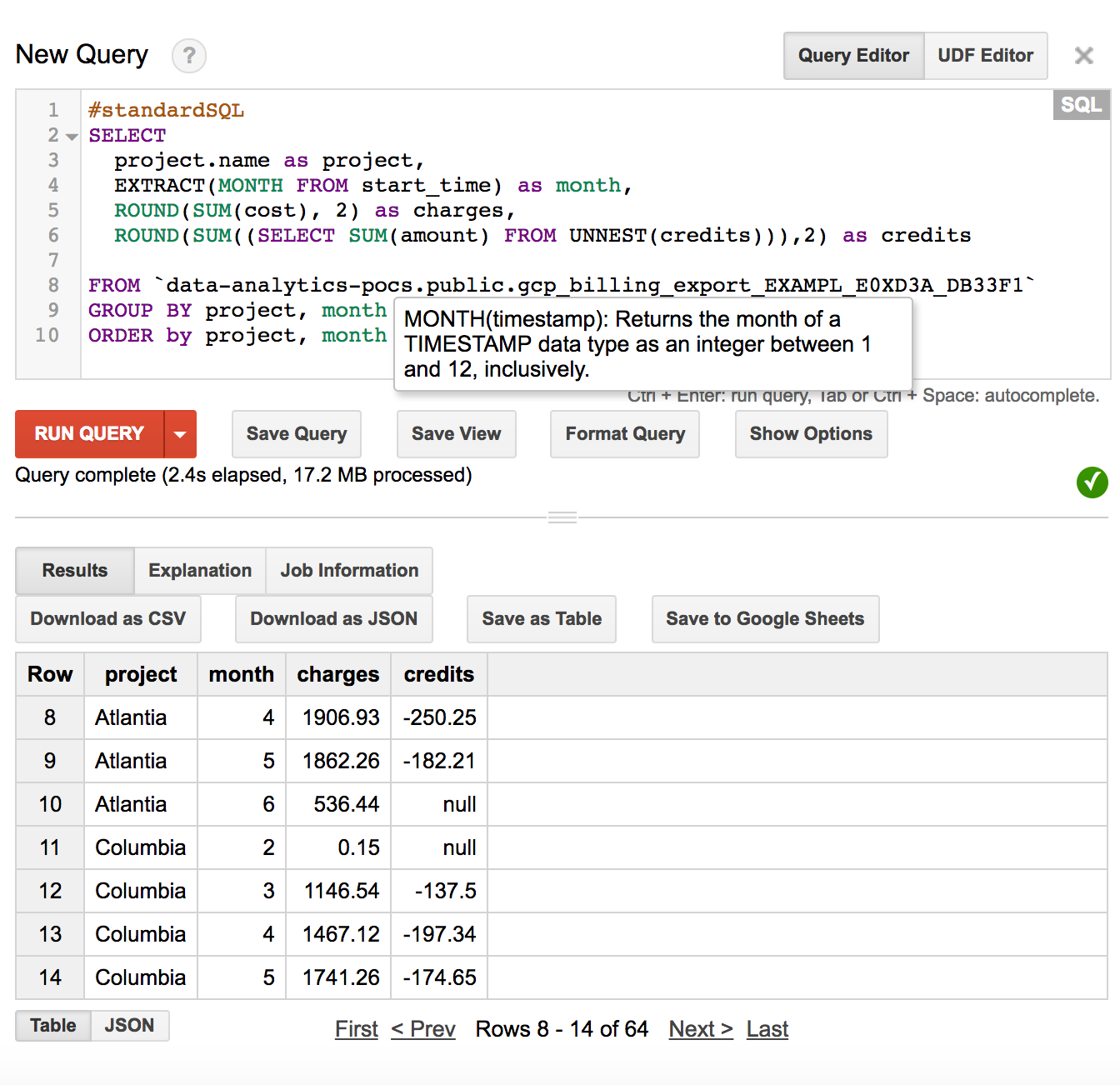Image resolution: width=1120 pixels, height=1085 pixels.
Task: Close the New Query editor with the X icon
Action: (1084, 56)
